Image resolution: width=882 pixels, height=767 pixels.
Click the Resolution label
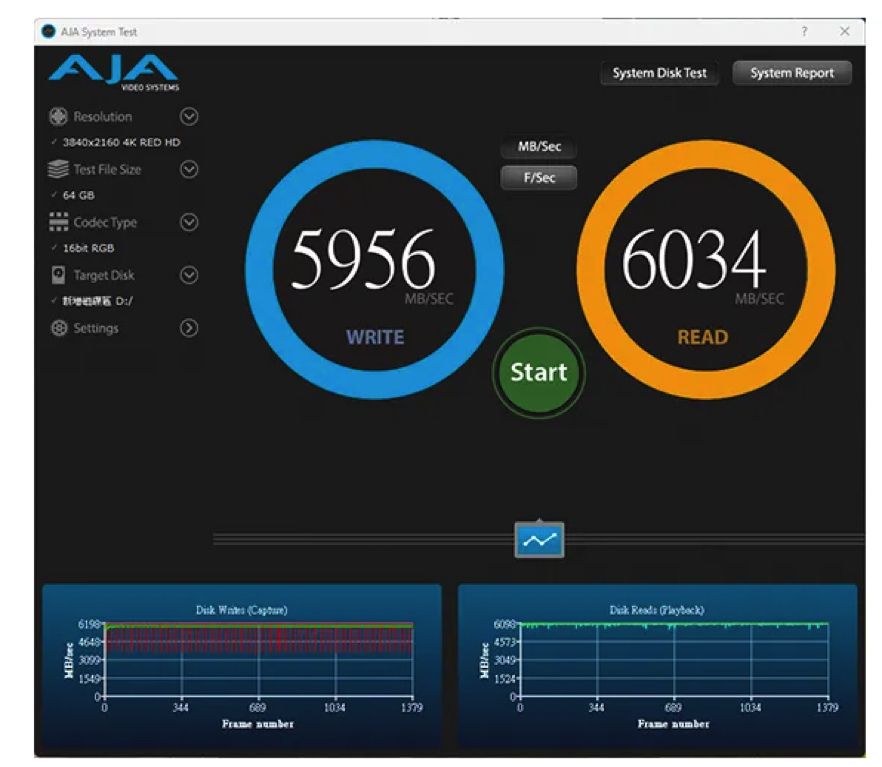coord(103,116)
